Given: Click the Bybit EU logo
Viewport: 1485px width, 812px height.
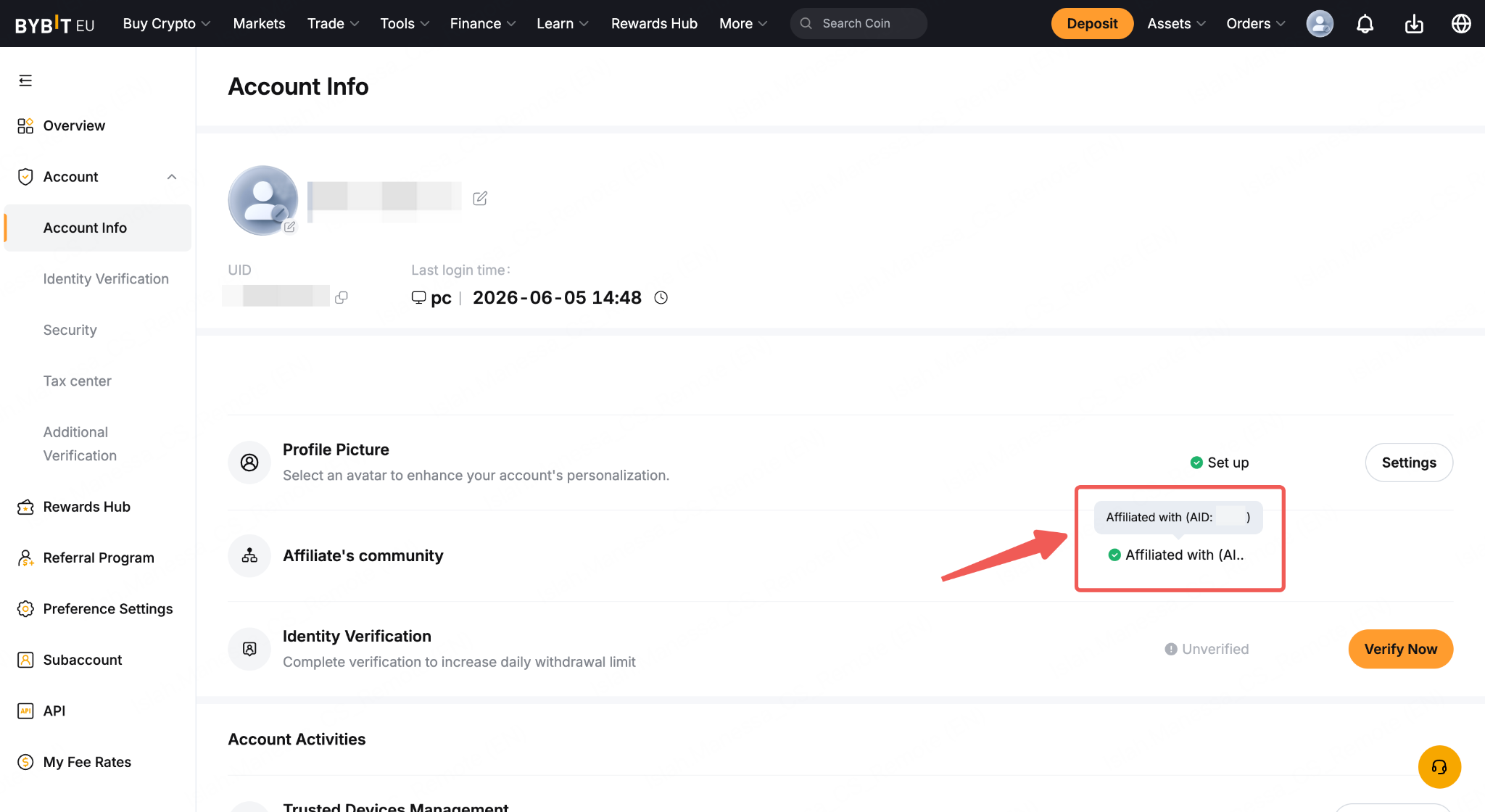Looking at the screenshot, I should (54, 24).
